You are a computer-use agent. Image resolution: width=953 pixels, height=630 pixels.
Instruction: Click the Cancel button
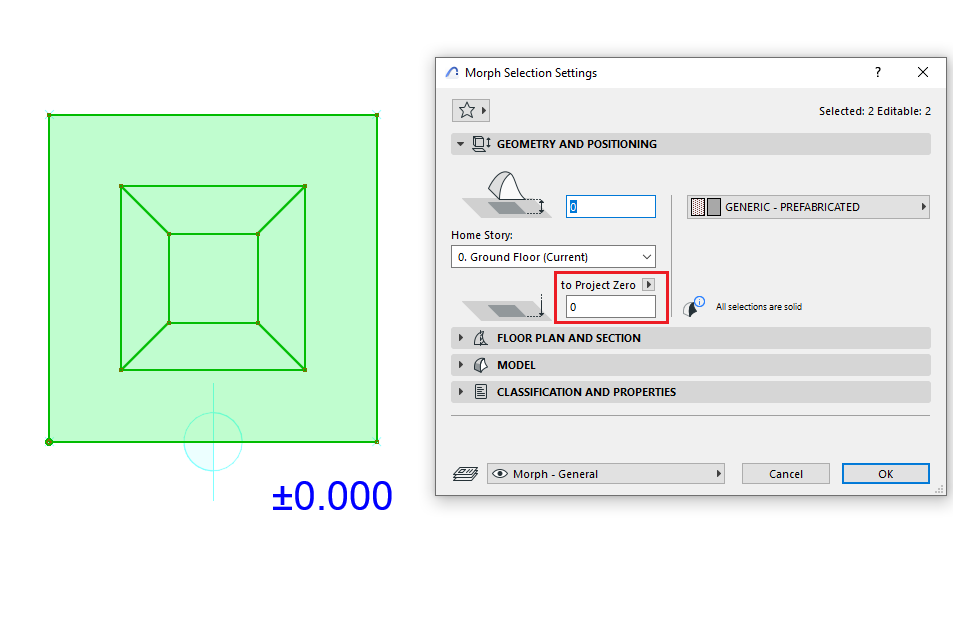[x=786, y=474]
